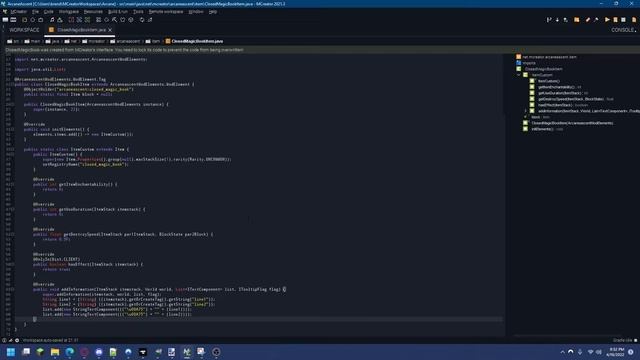Select ClosedMagicBookItem(ArcanascentModElements) constructor in outline

pyautogui.click(x=568, y=123)
